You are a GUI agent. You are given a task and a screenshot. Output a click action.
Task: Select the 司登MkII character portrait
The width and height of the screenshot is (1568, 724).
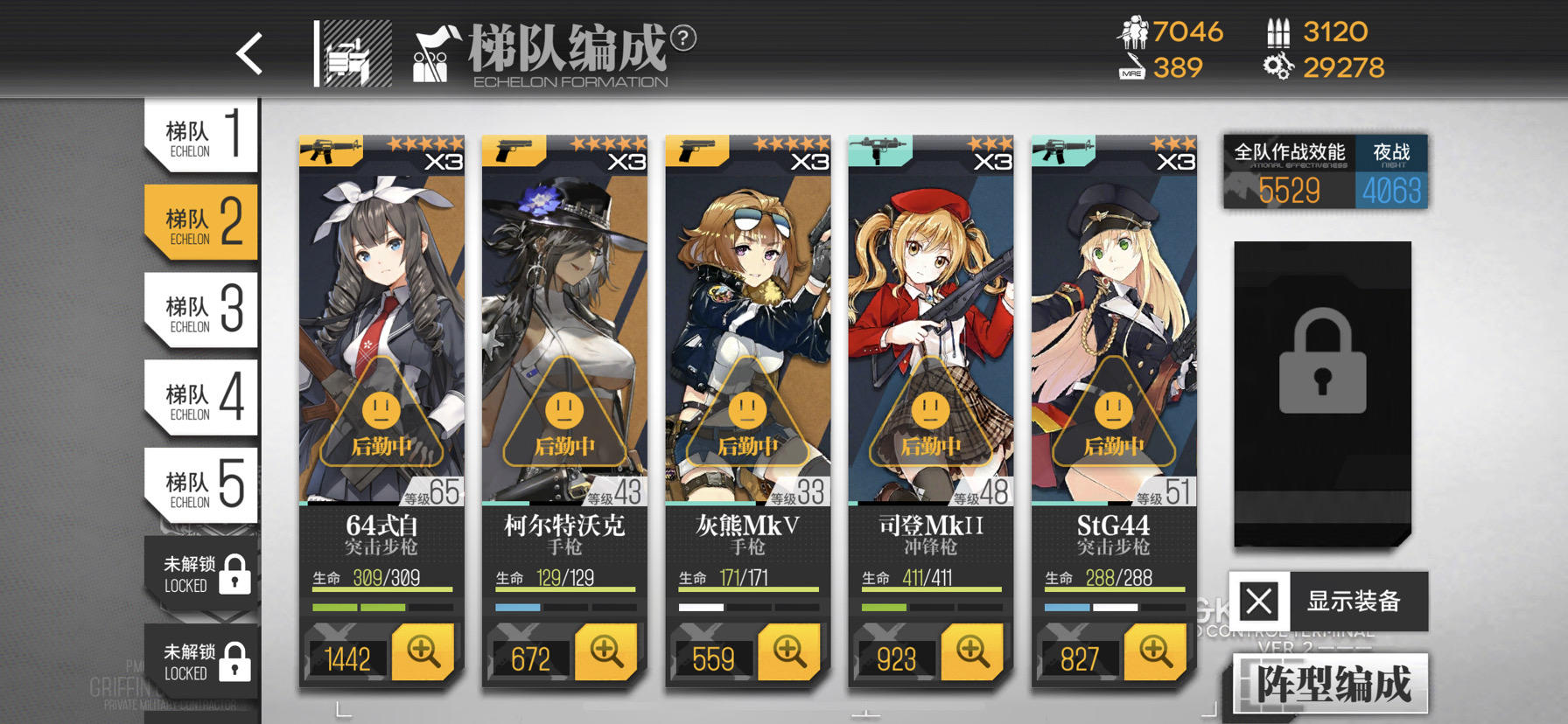tap(931, 321)
